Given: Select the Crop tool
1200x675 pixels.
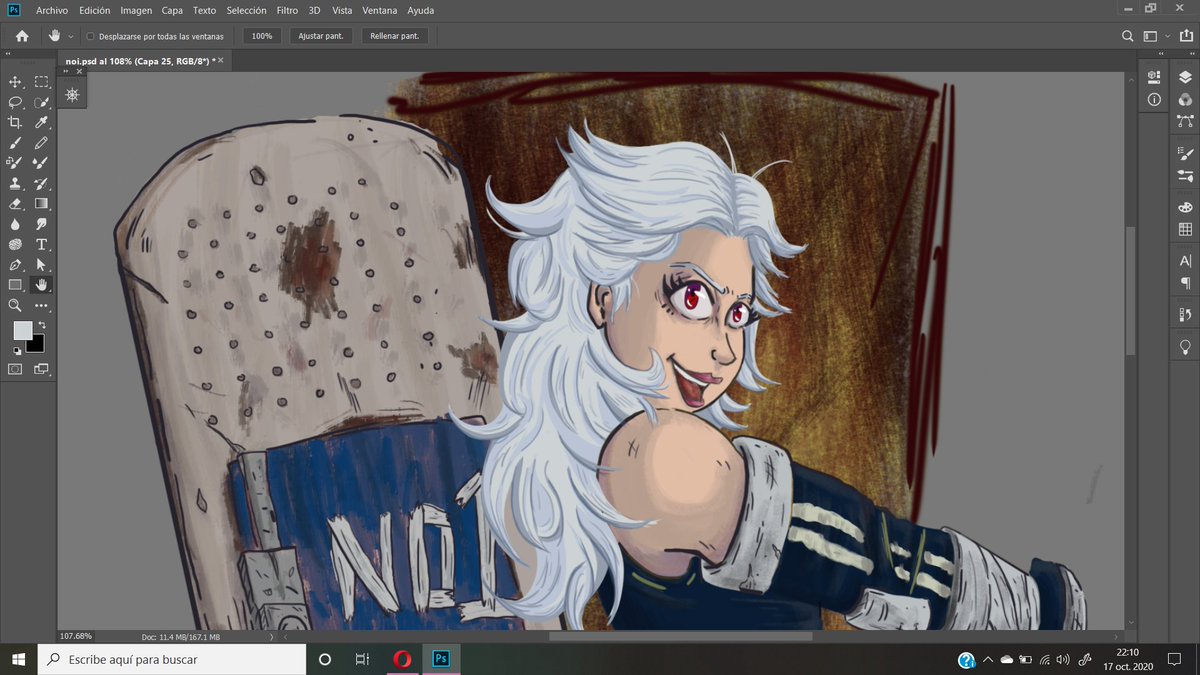Looking at the screenshot, I should [x=15, y=122].
